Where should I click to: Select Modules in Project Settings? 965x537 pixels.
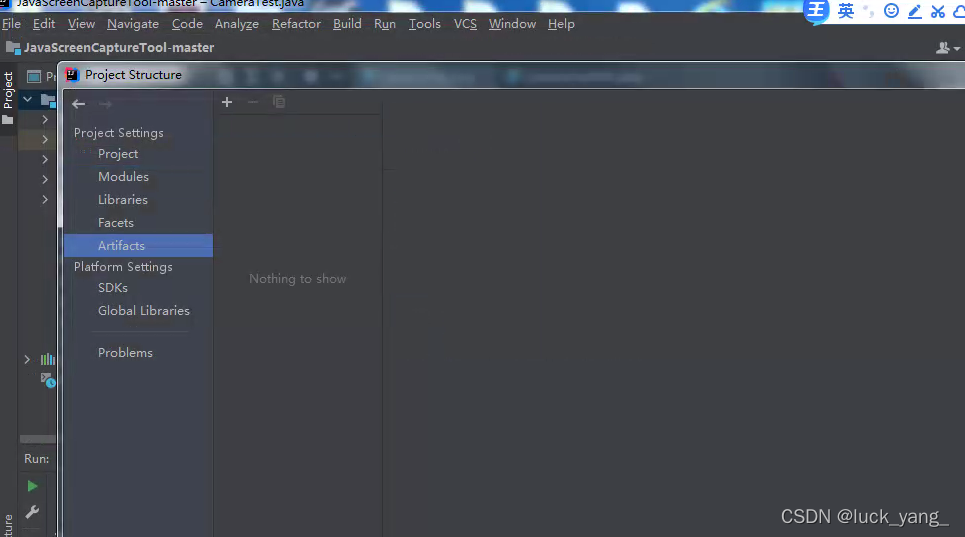[123, 177]
